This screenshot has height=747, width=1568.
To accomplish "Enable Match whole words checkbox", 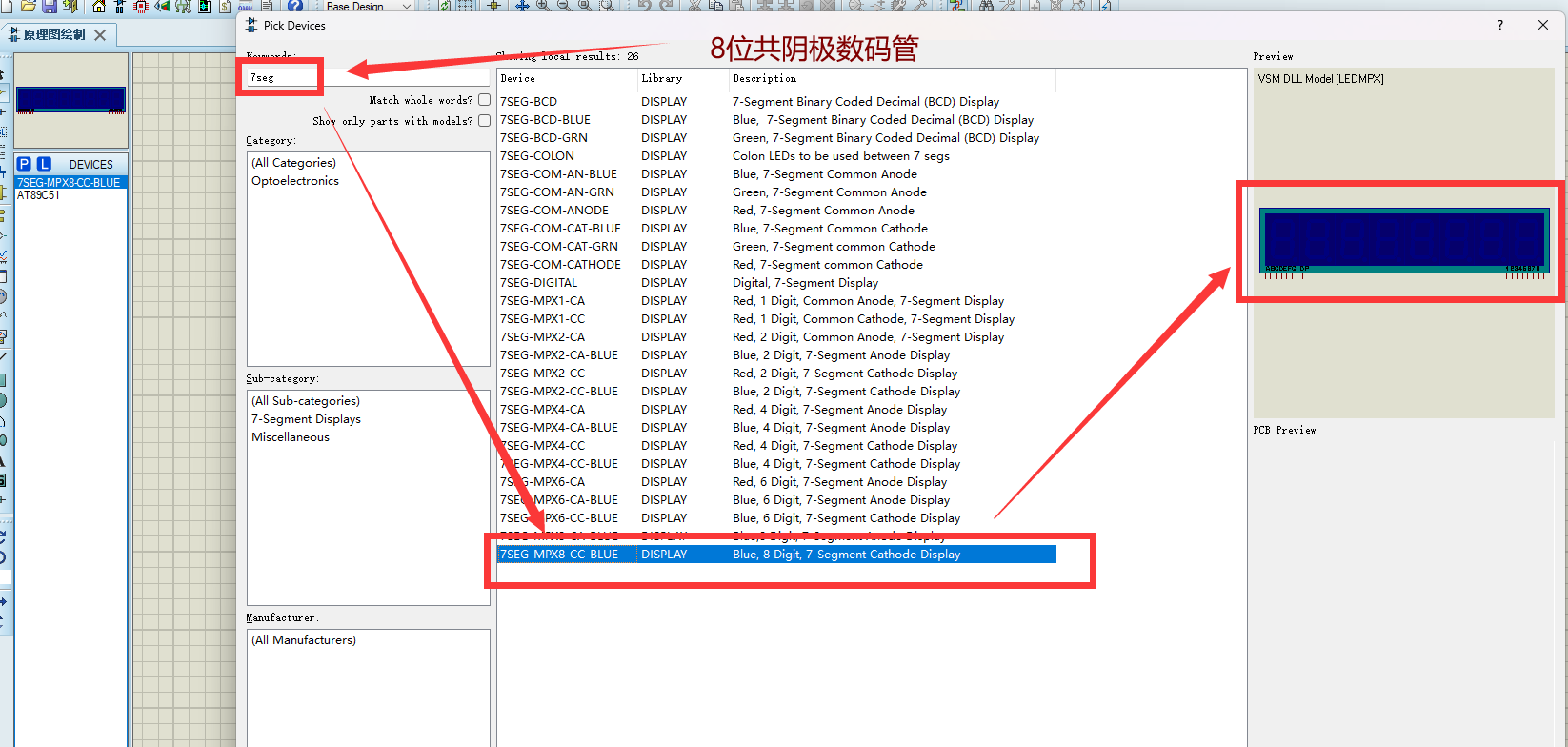I will 484,100.
